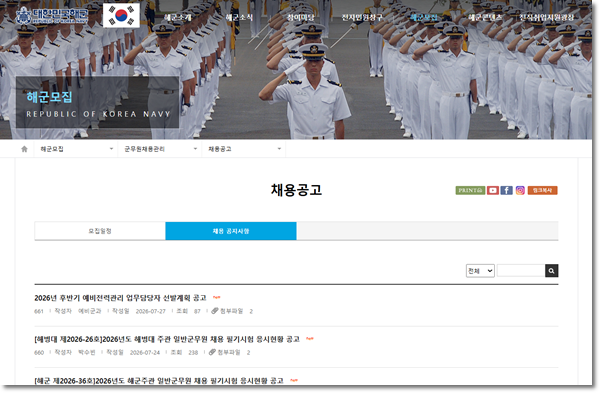Click the new badge beside 예비전력관리 post
Image resolution: width=600 pixels, height=393 pixels.
[216, 297]
